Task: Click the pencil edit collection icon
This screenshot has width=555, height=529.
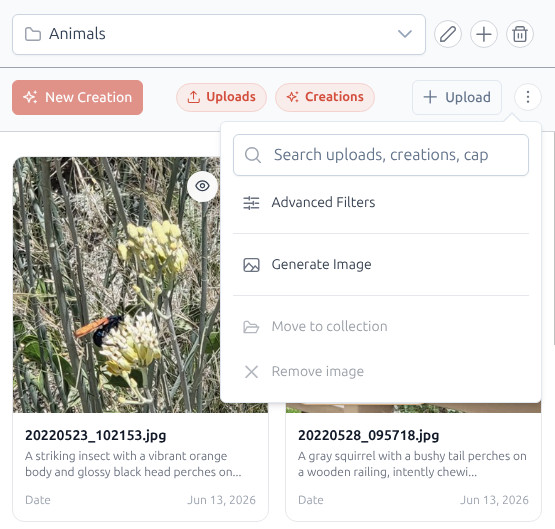Action: (x=448, y=34)
